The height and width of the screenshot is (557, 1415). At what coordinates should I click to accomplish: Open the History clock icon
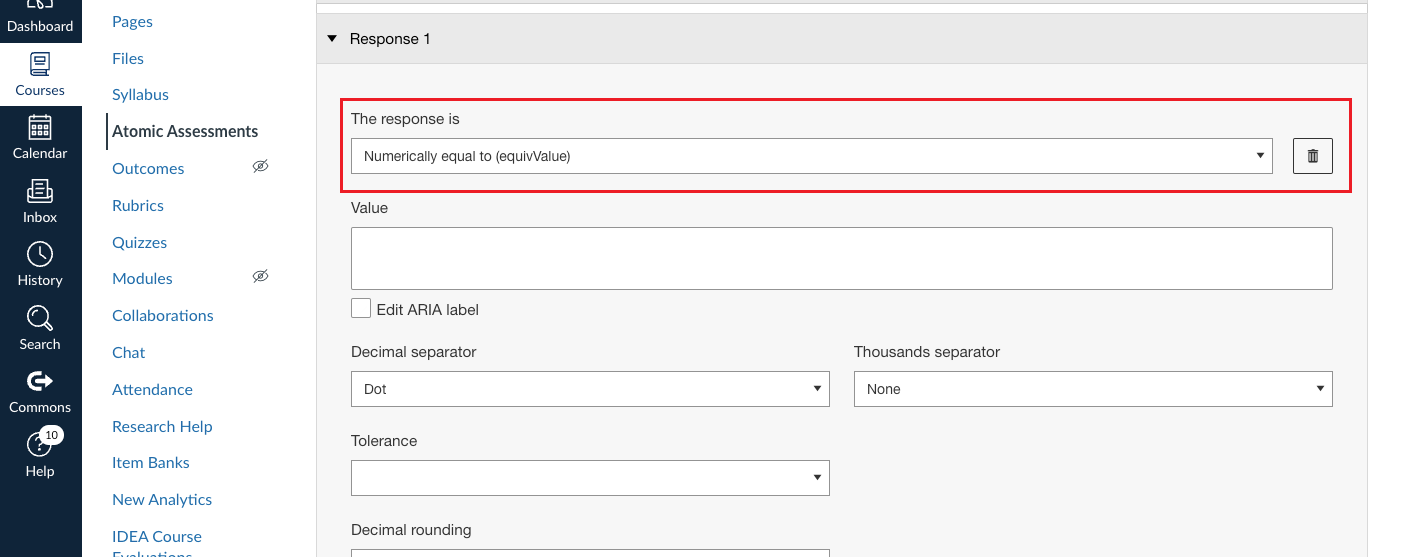40,256
